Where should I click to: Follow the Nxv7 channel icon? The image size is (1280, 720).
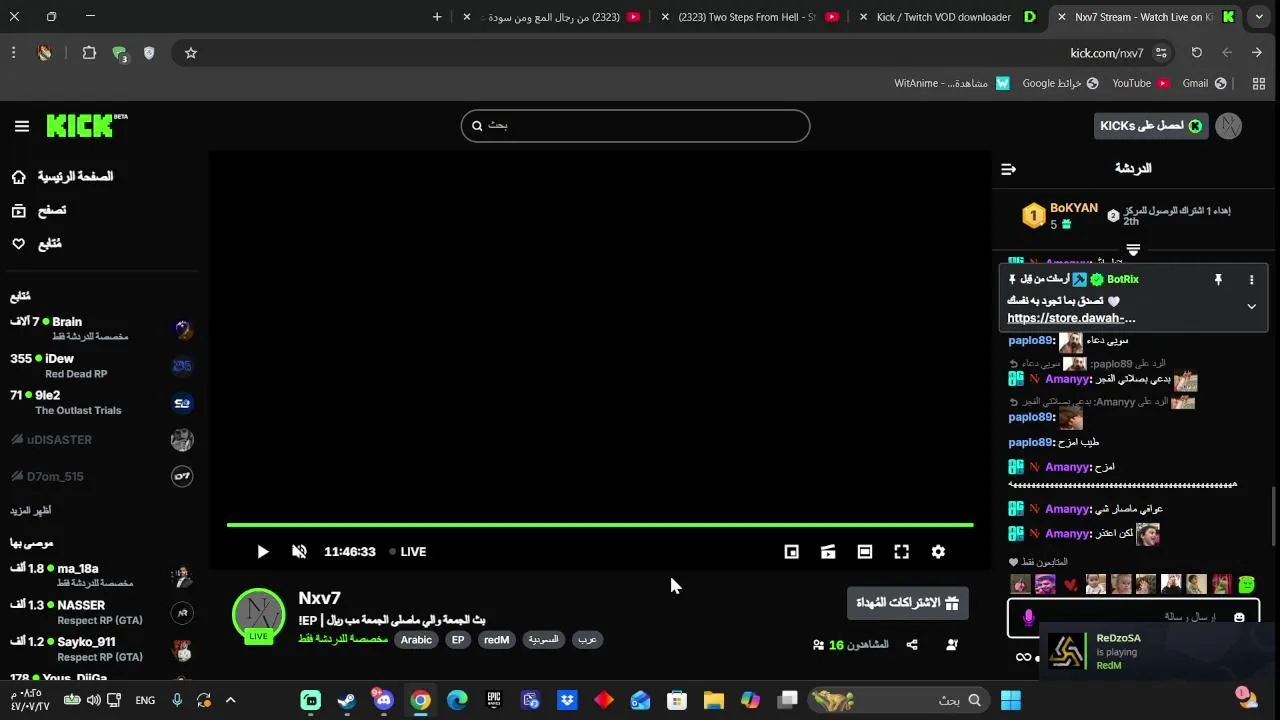pyautogui.click(x=951, y=645)
